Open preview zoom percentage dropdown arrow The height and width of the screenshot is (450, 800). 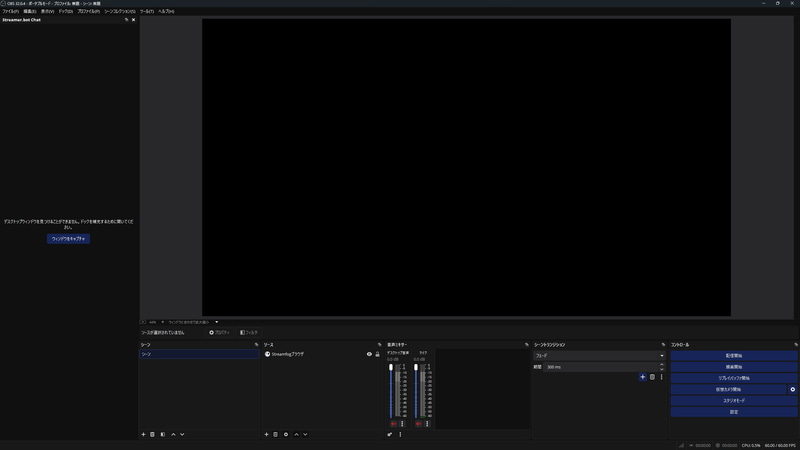(163, 322)
